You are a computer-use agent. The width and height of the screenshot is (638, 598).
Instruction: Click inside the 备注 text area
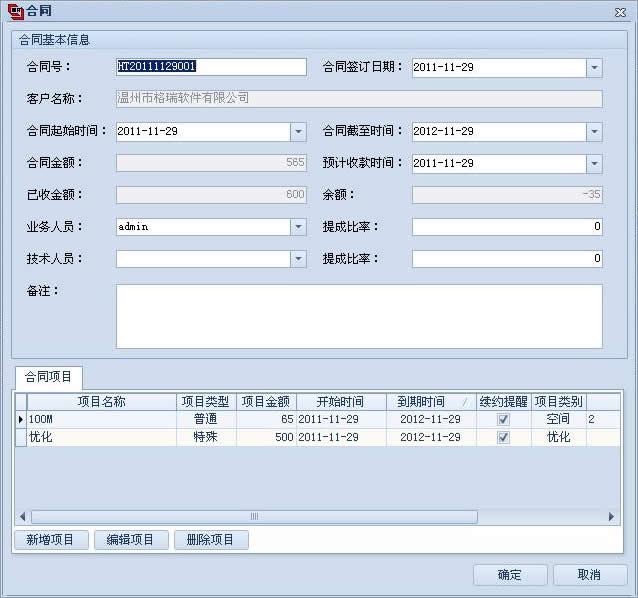(359, 316)
